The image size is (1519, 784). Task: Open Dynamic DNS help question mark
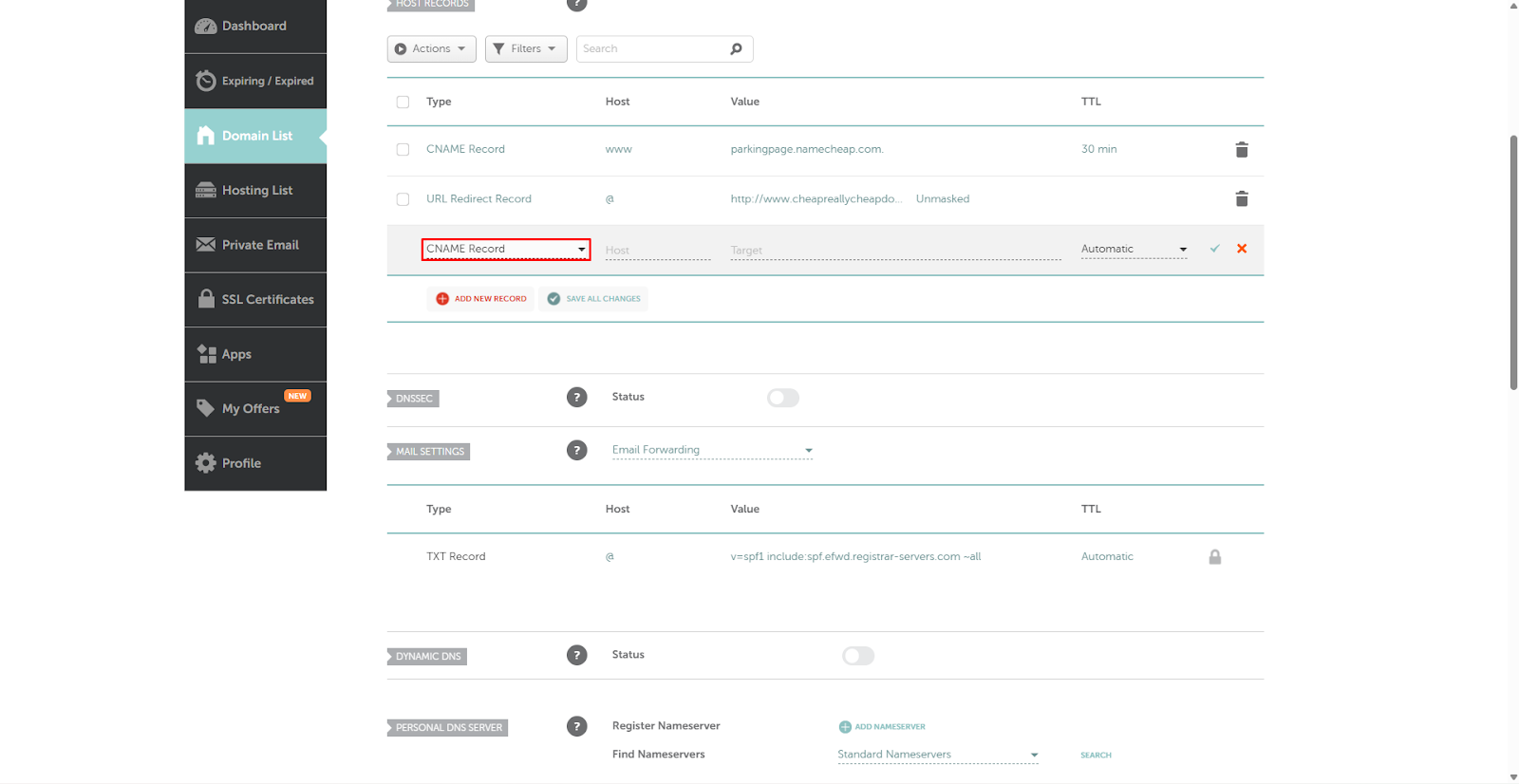click(576, 655)
